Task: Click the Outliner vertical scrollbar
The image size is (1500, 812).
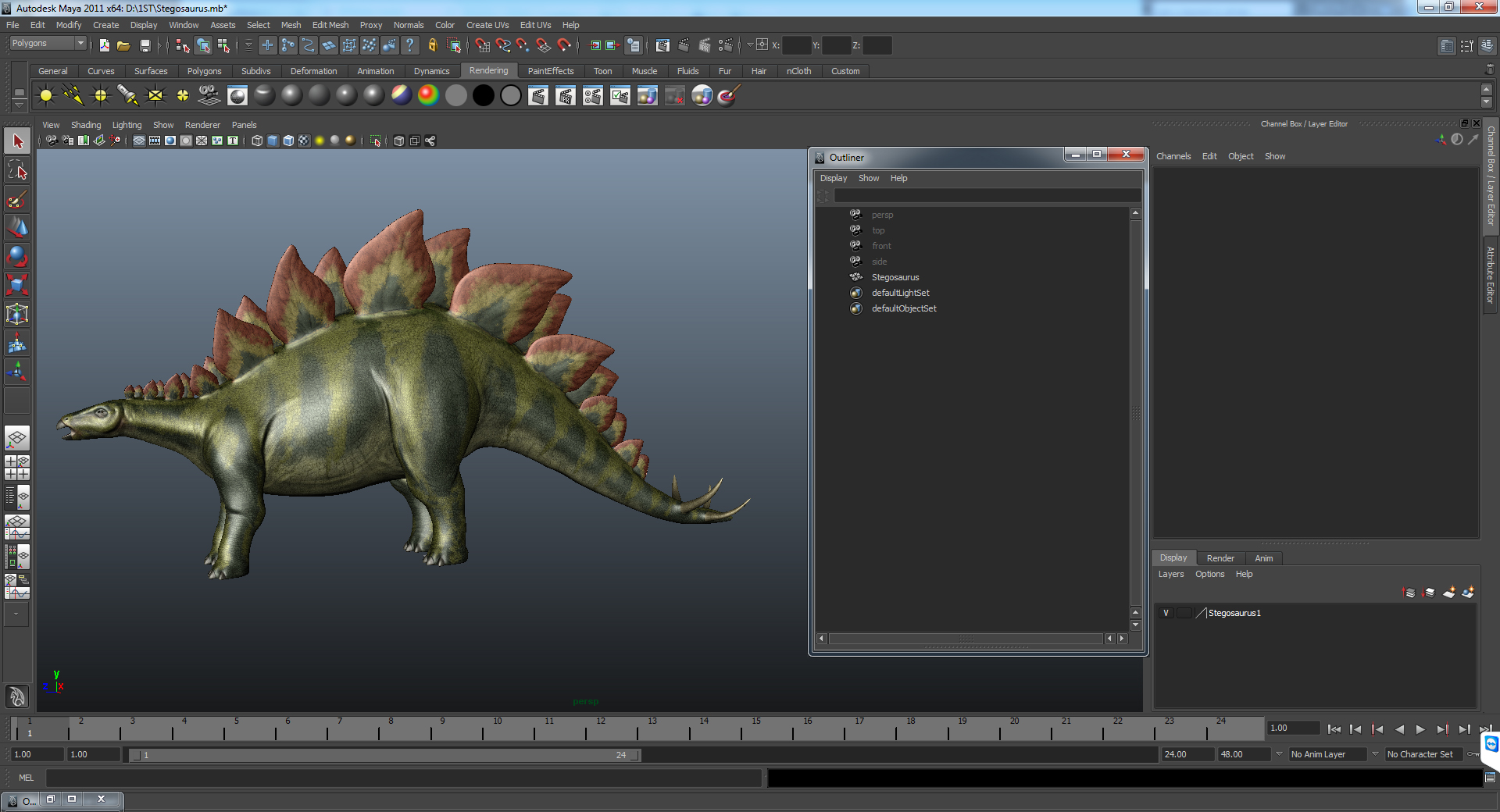Action: (x=1135, y=411)
